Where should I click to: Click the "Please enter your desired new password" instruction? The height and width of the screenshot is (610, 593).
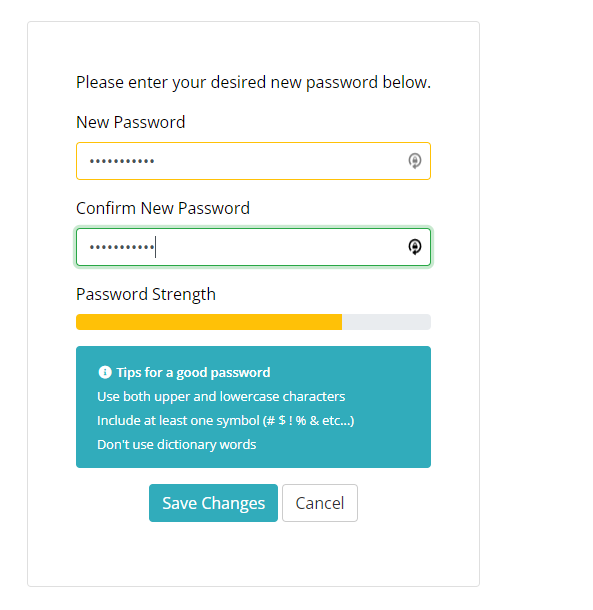coord(253,82)
